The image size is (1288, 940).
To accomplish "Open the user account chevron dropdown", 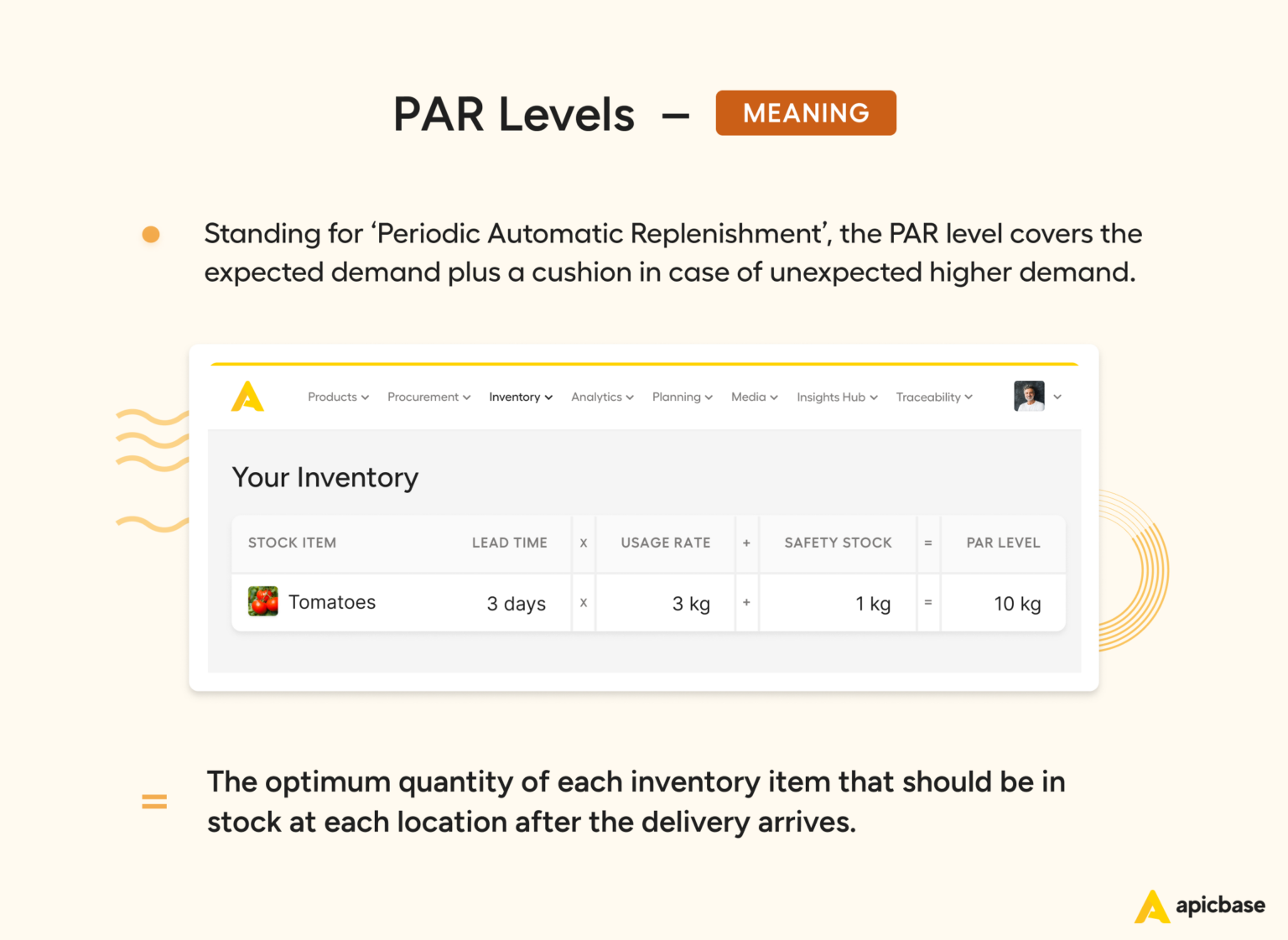I will (1058, 397).
